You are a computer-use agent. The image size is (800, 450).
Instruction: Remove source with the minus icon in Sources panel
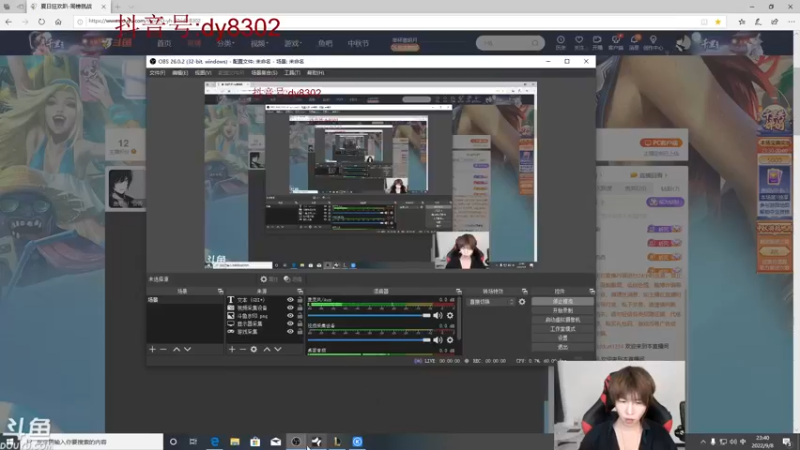pyautogui.click(x=243, y=349)
